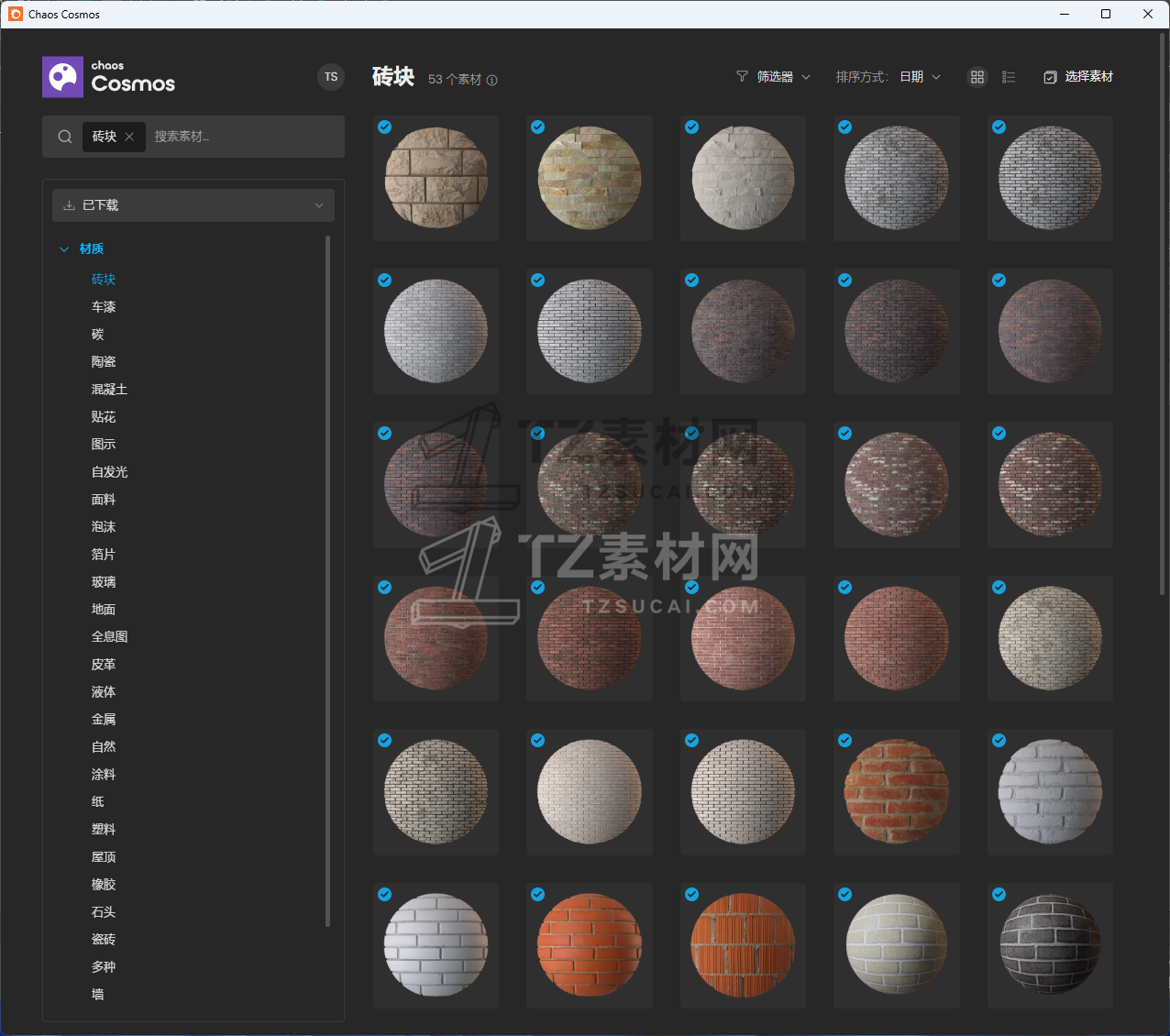Open the 图示 category

pos(104,445)
